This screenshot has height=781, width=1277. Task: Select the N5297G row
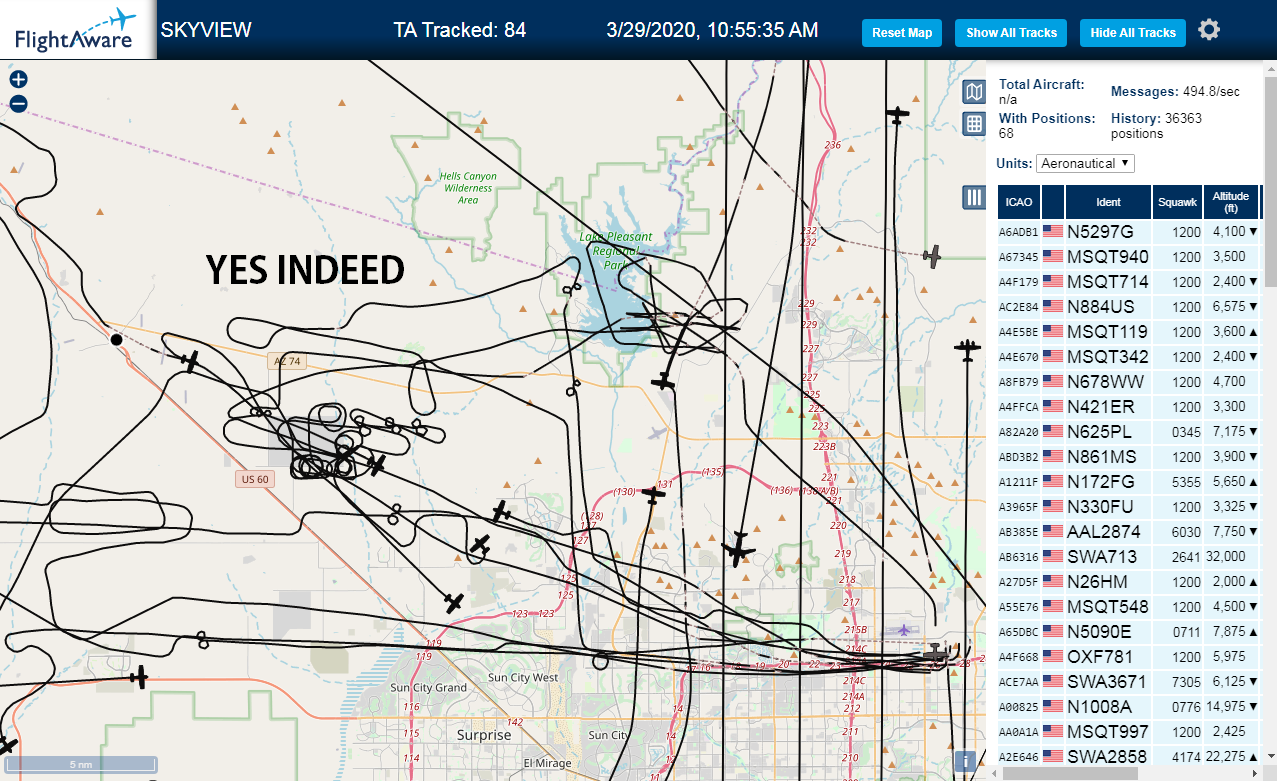pyautogui.click(x=1130, y=231)
